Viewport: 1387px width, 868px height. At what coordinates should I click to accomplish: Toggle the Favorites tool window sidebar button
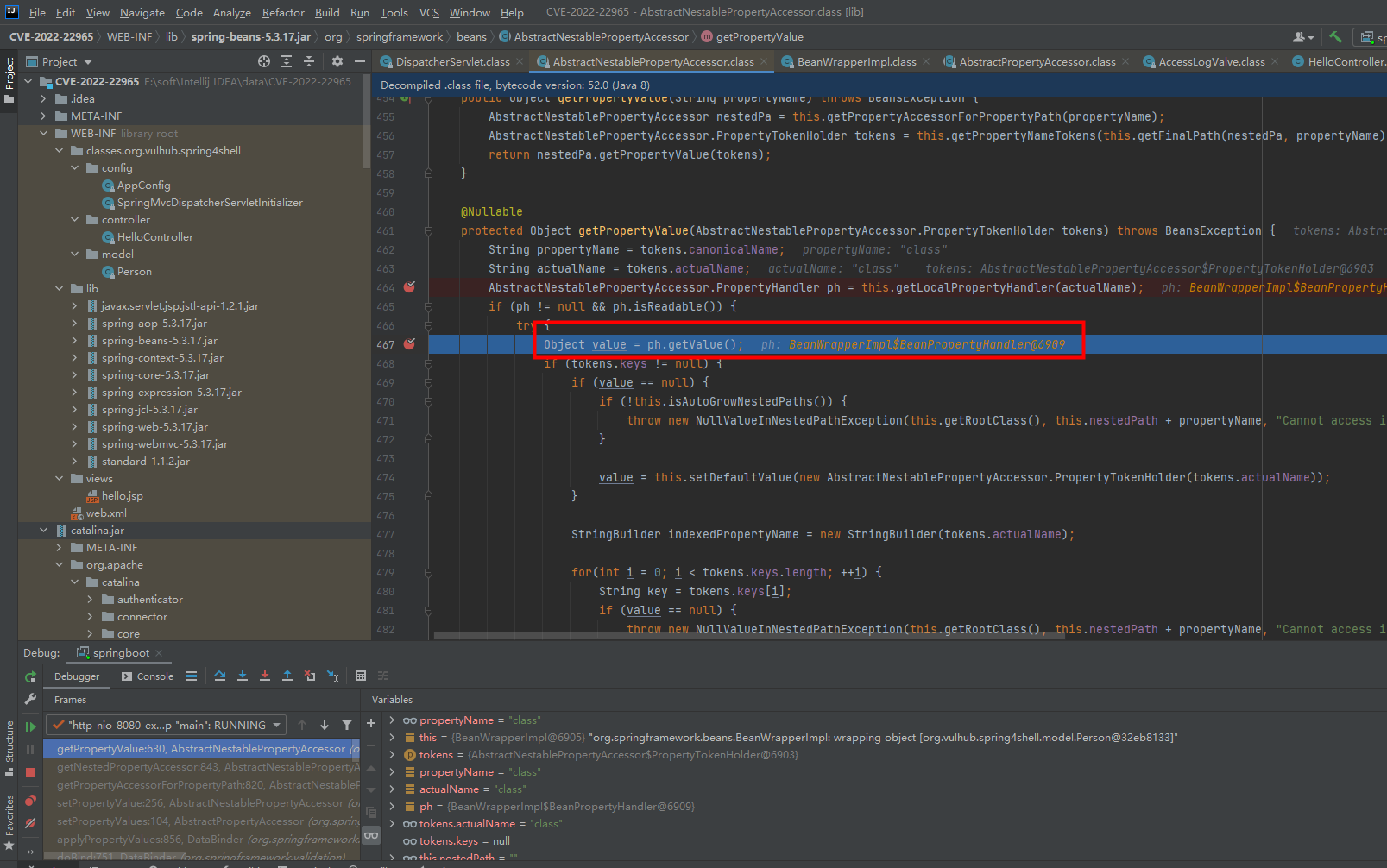[x=9, y=822]
